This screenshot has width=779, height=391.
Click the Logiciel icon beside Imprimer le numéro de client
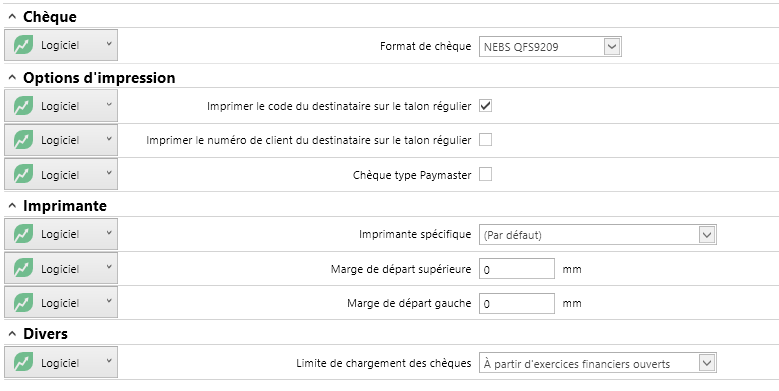pos(23,140)
